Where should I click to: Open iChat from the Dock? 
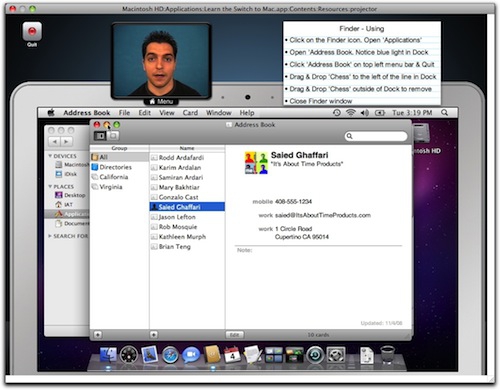(x=191, y=355)
